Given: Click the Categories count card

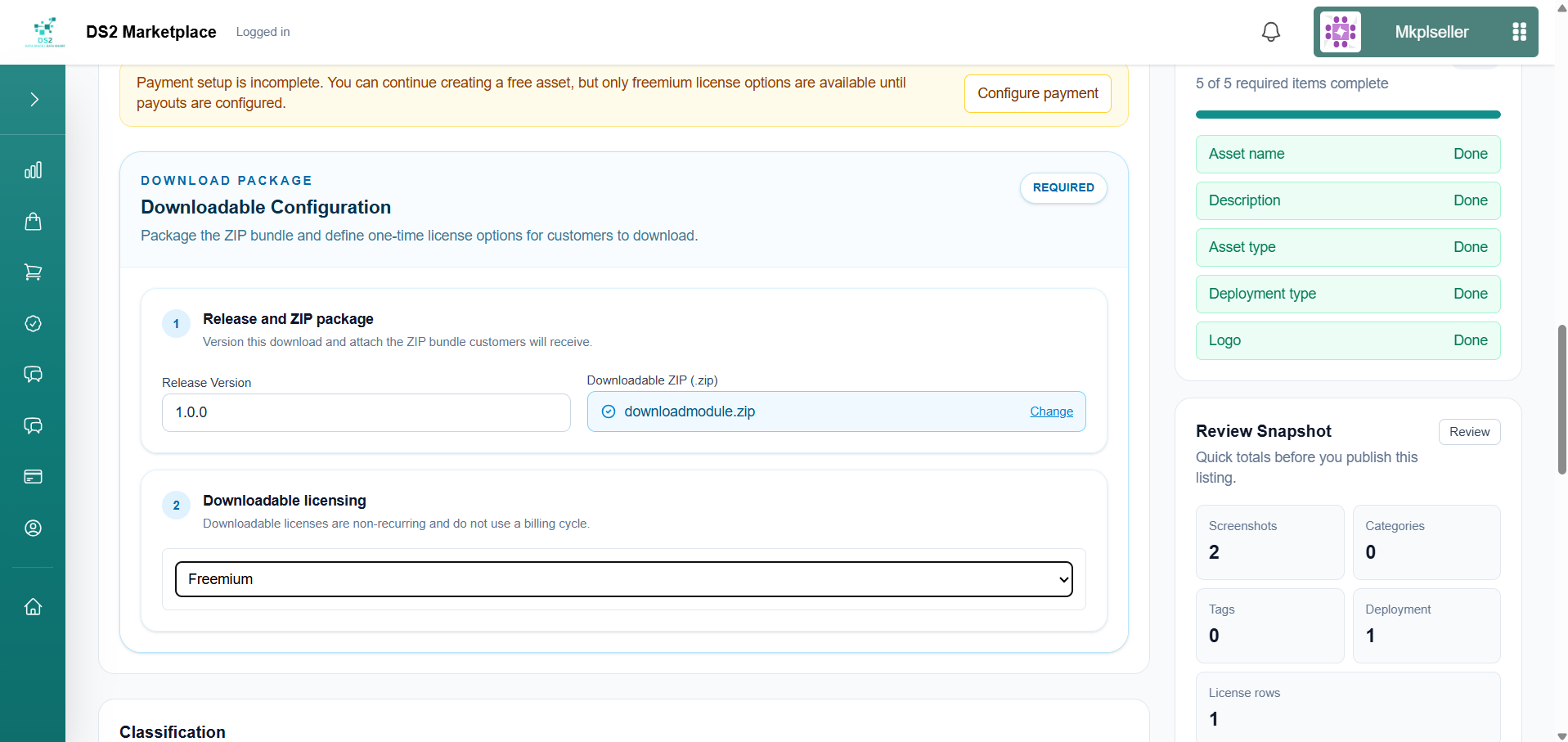Looking at the screenshot, I should click(1426, 542).
